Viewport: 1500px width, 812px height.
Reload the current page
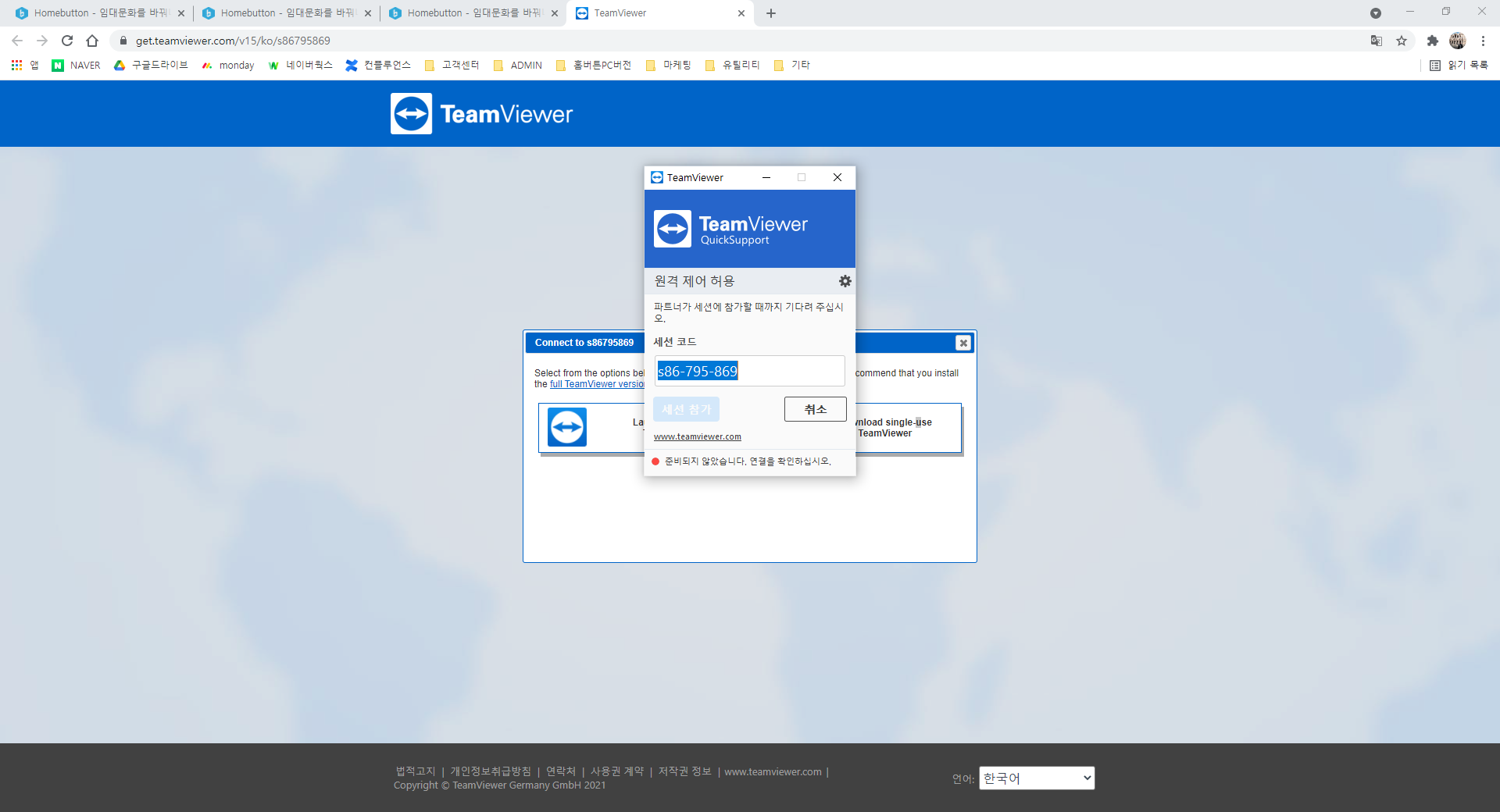tap(67, 41)
